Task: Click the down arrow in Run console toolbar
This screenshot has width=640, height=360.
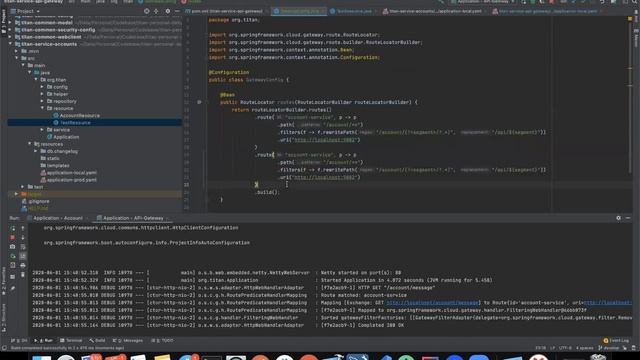Action: coord(23,238)
